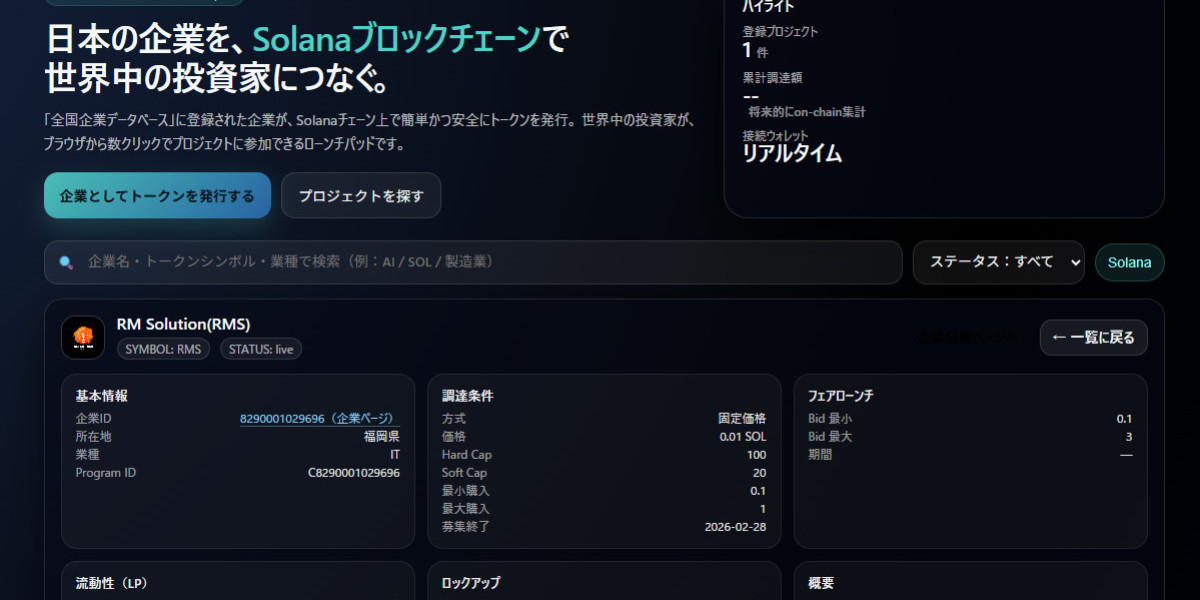Image resolution: width=1200 pixels, height=600 pixels.
Task: Click Soft Cap value 20
Action: point(760,473)
